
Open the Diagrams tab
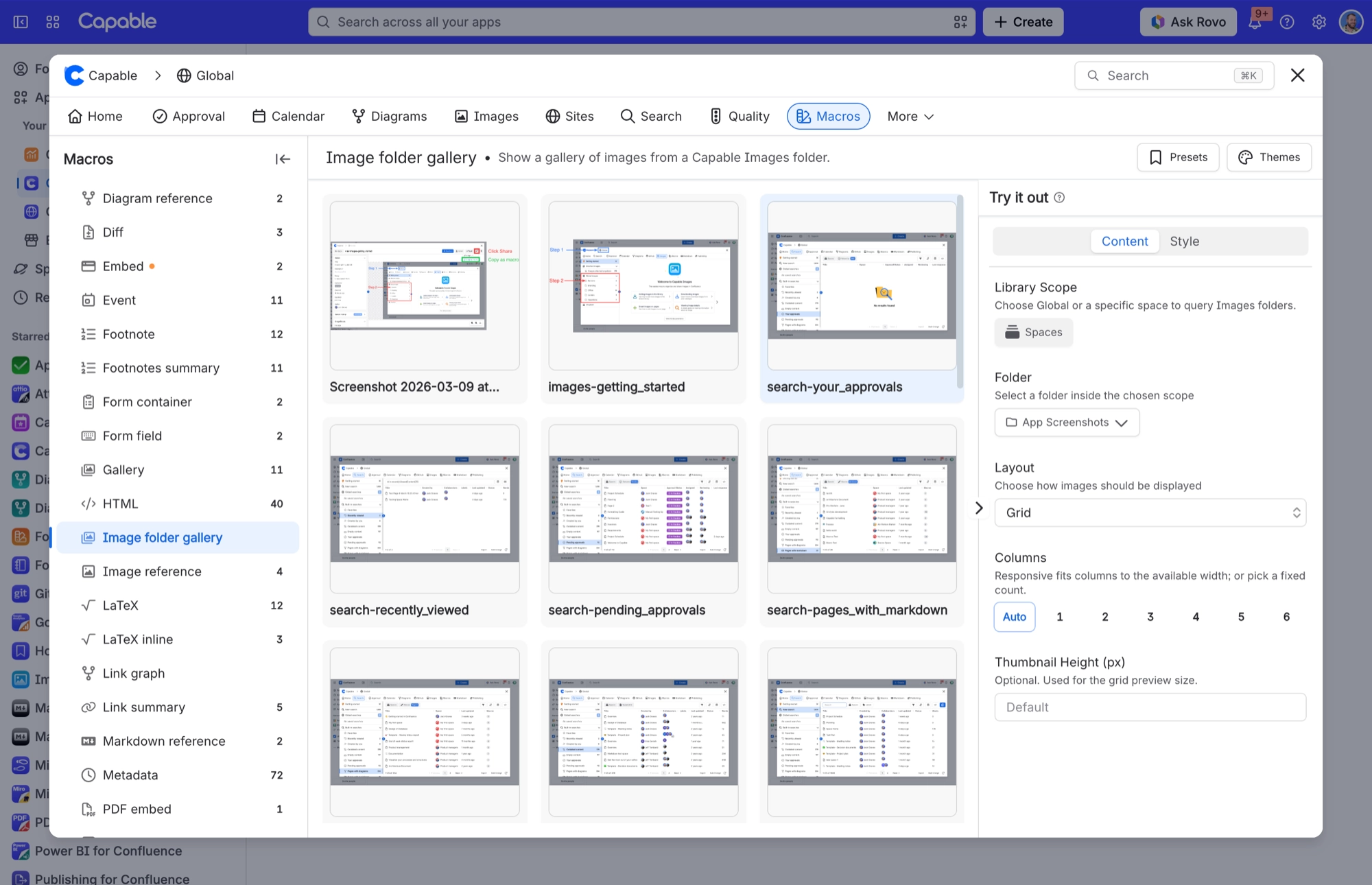click(x=389, y=117)
